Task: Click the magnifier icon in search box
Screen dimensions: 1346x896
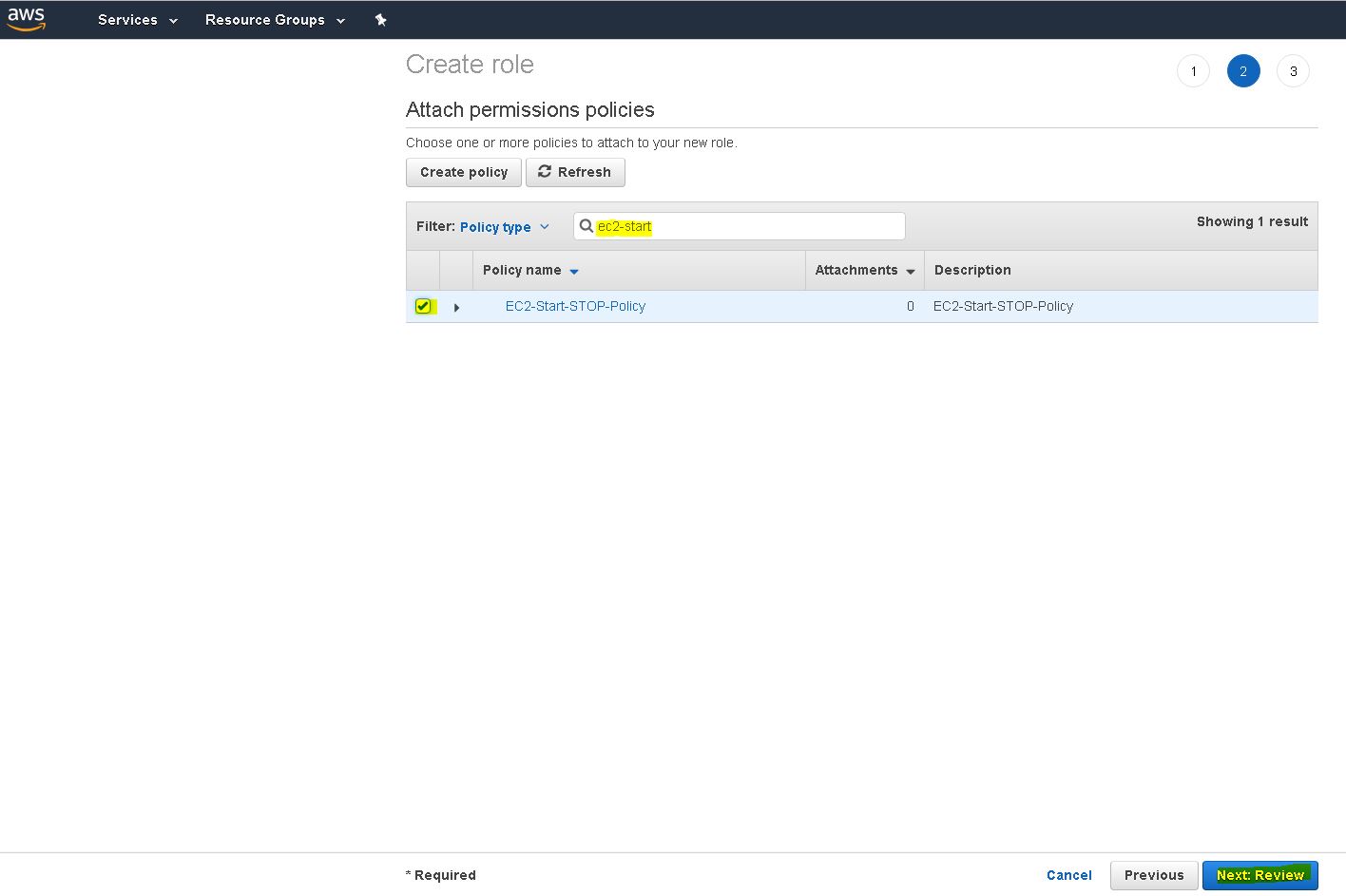Action: click(x=586, y=226)
